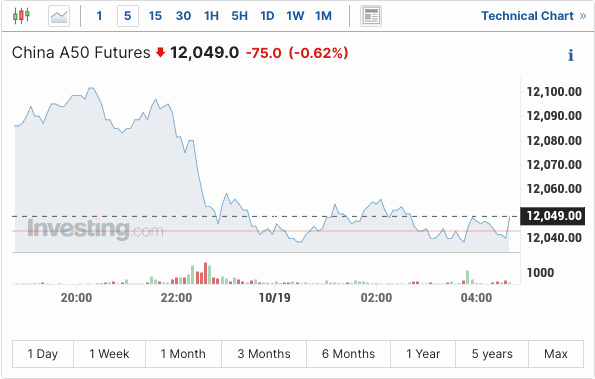Set range to 3 Months

pyautogui.click(x=264, y=354)
